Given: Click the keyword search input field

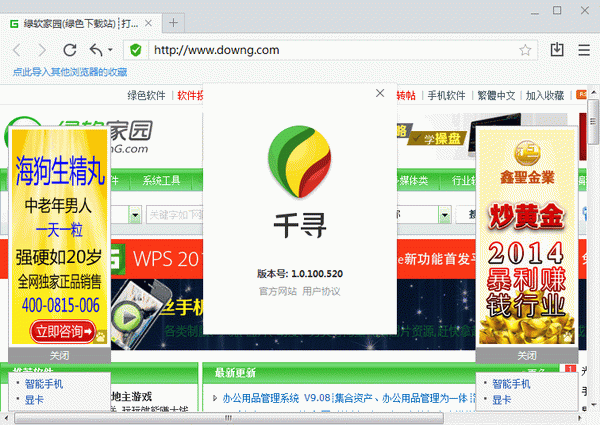Looking at the screenshot, I should coord(174,215).
